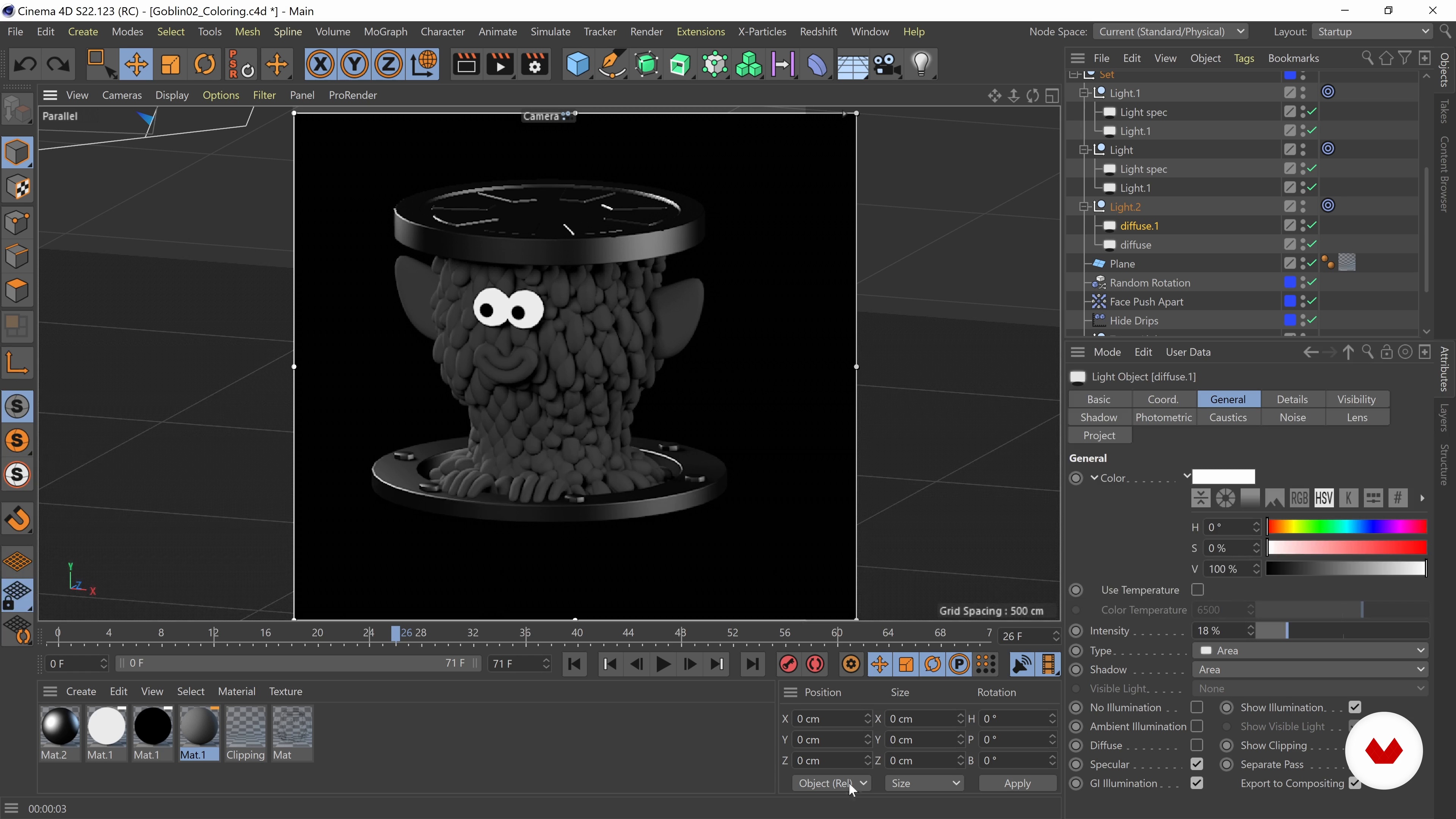This screenshot has height=819, width=1456.
Task: Select the Clipping material thumbnail
Action: click(245, 733)
